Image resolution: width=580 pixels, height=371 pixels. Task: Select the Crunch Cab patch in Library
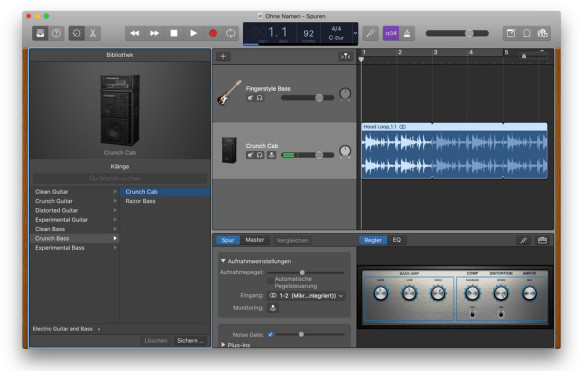(165, 192)
